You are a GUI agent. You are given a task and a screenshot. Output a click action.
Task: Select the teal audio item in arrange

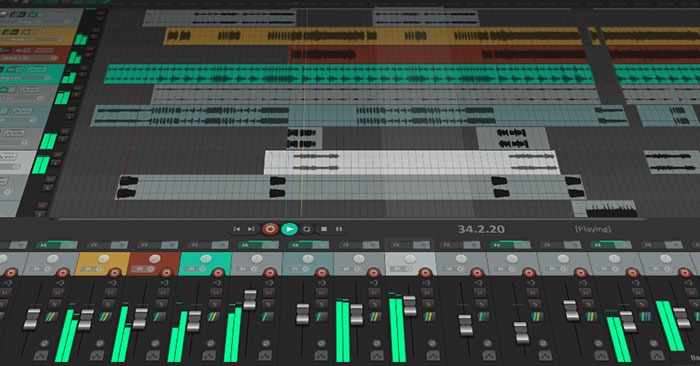[349, 74]
